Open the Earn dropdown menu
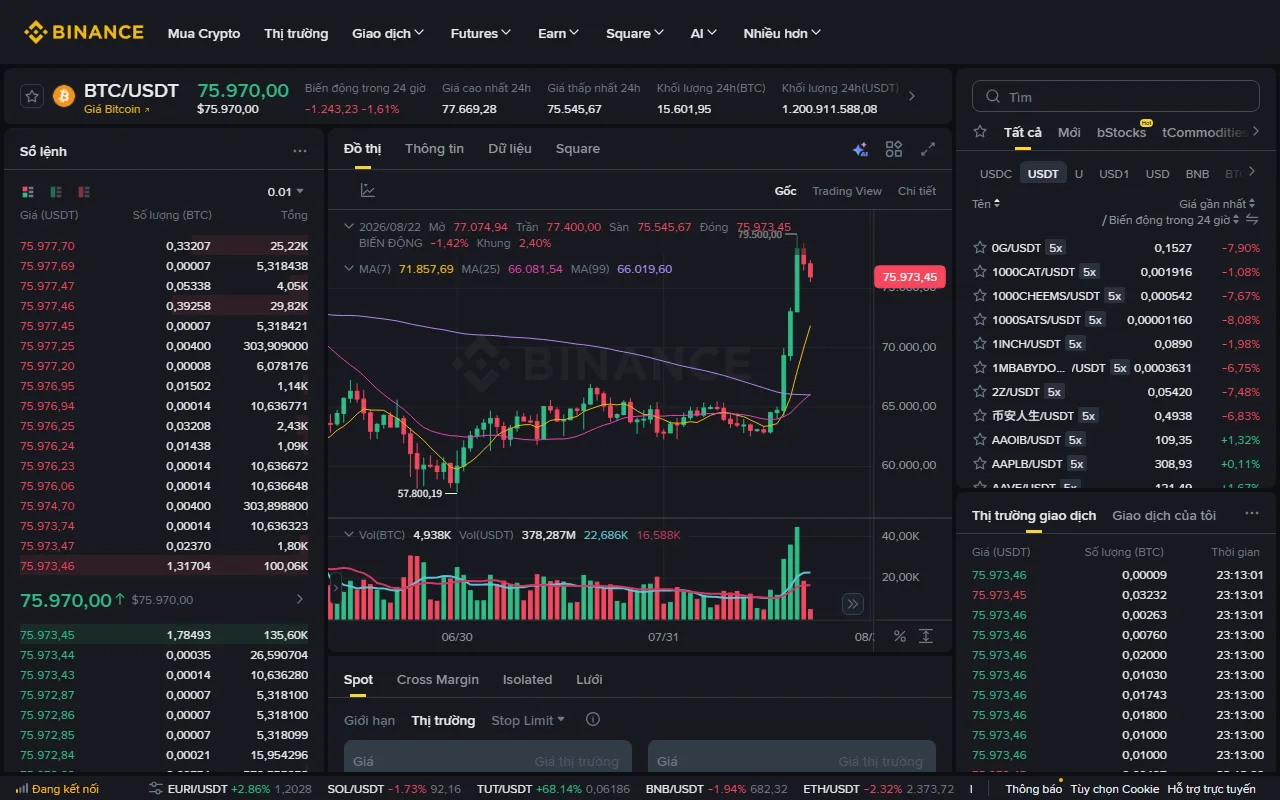1280x800 pixels. tap(558, 33)
